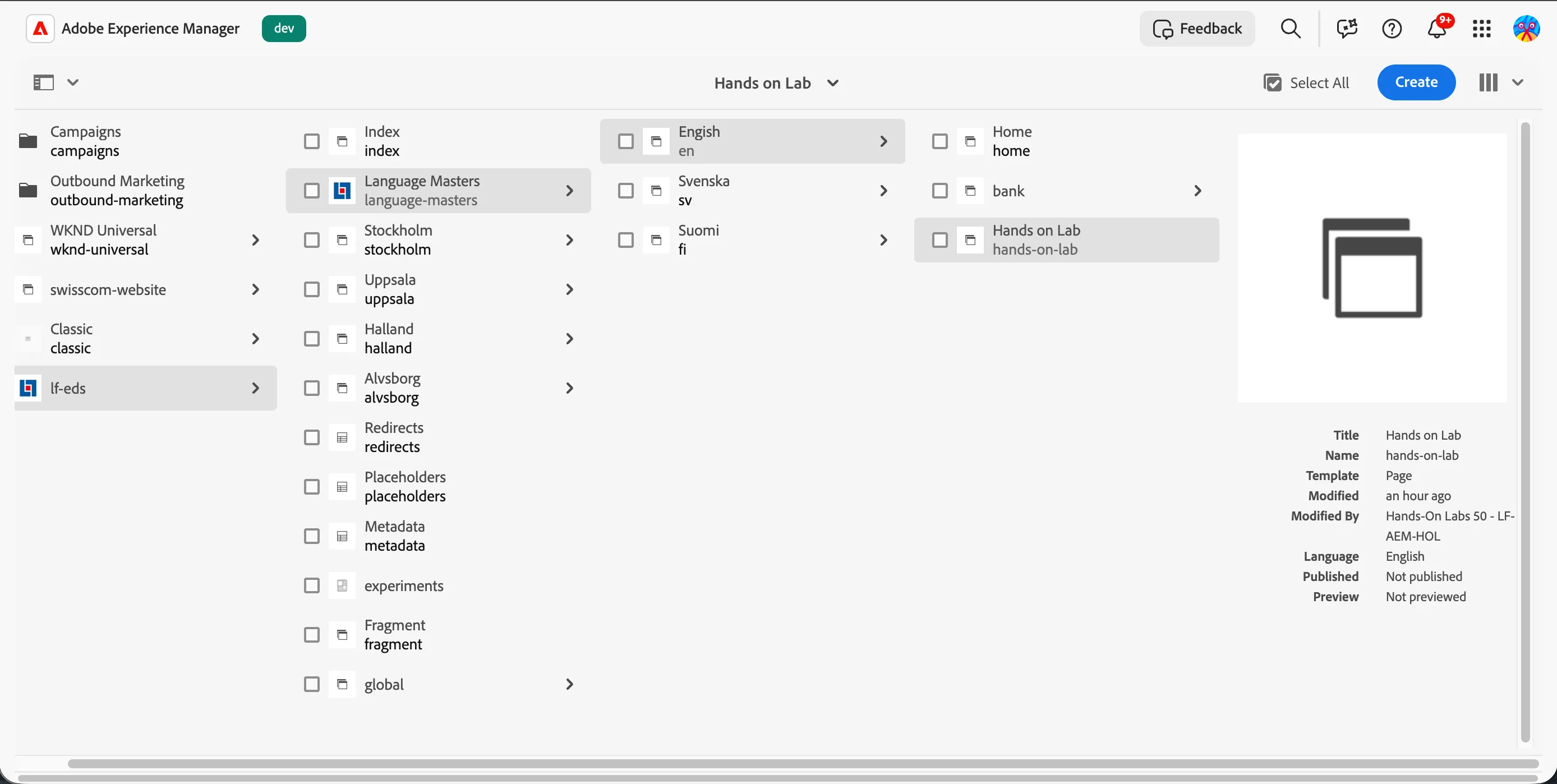Select the Classic site item
Image resolution: width=1557 pixels, height=784 pixels.
145,339
